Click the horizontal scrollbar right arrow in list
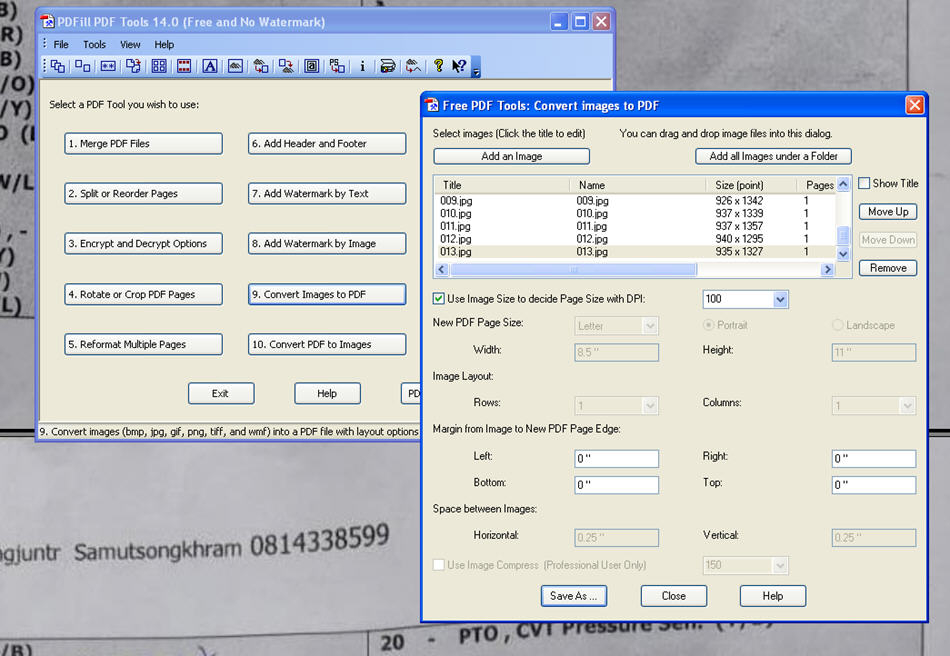Viewport: 950px width, 656px height. (828, 270)
